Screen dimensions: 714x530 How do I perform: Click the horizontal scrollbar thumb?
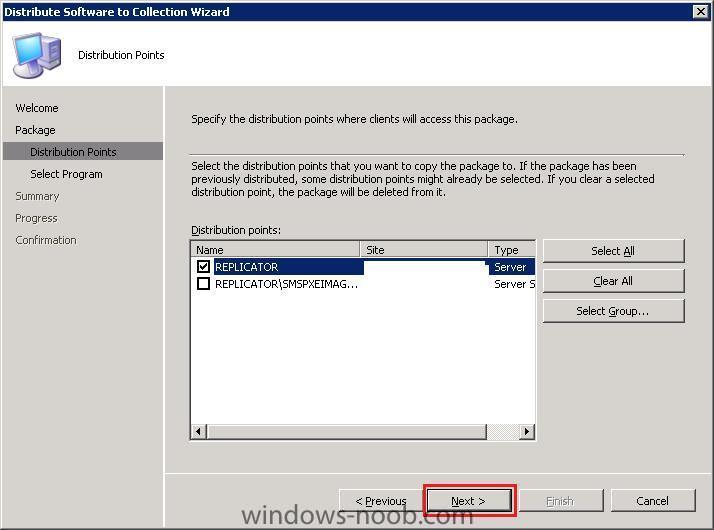pyautogui.click(x=347, y=431)
